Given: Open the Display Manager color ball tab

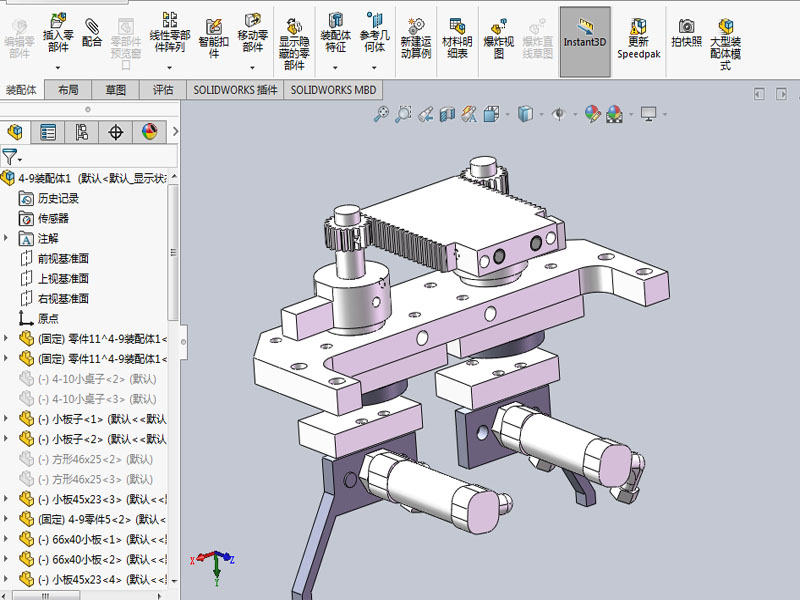Looking at the screenshot, I should tap(149, 132).
